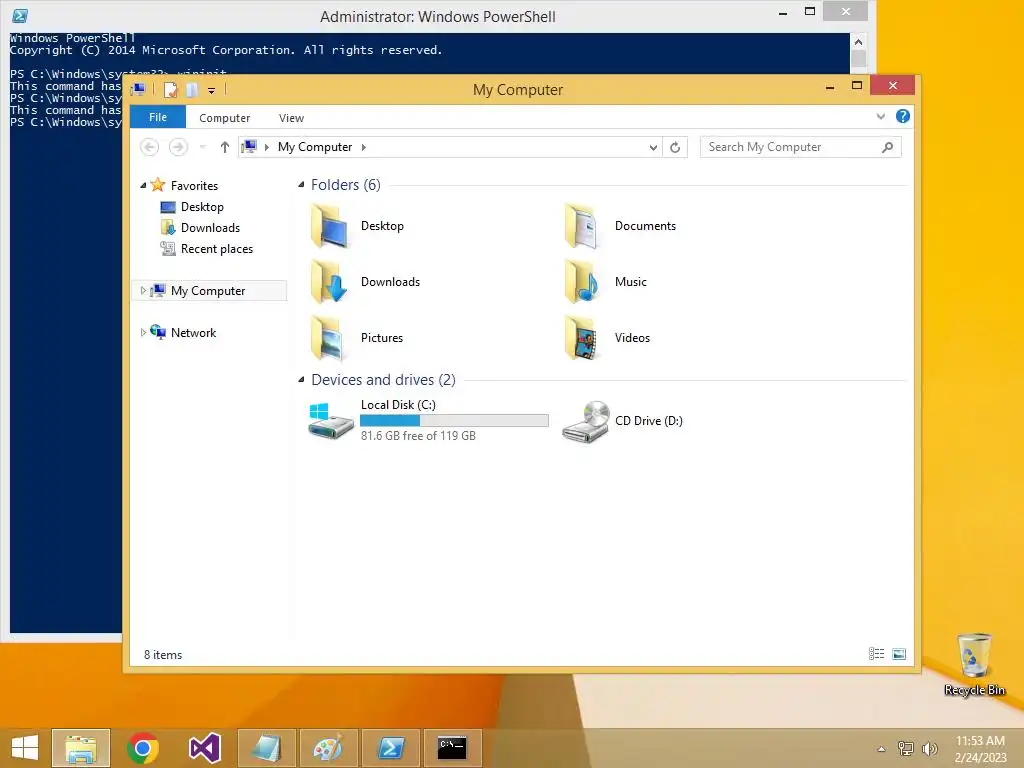Click the chevron after My Computer breadcrumb
1024x768 pixels.
coord(364,148)
